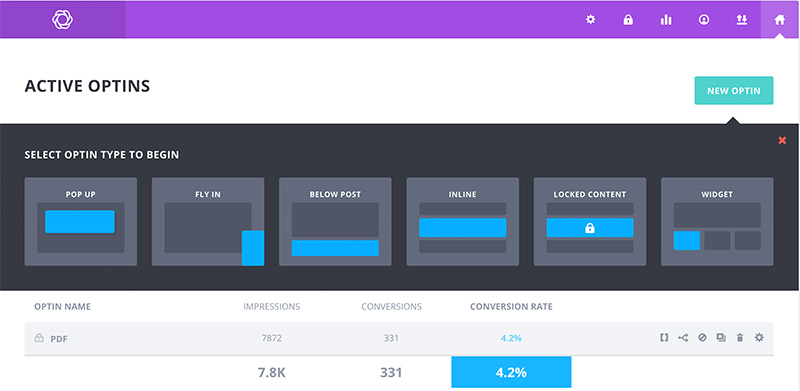The width and height of the screenshot is (800, 391).
Task: Click the CONVERSION RATE column header
Action: point(511,307)
